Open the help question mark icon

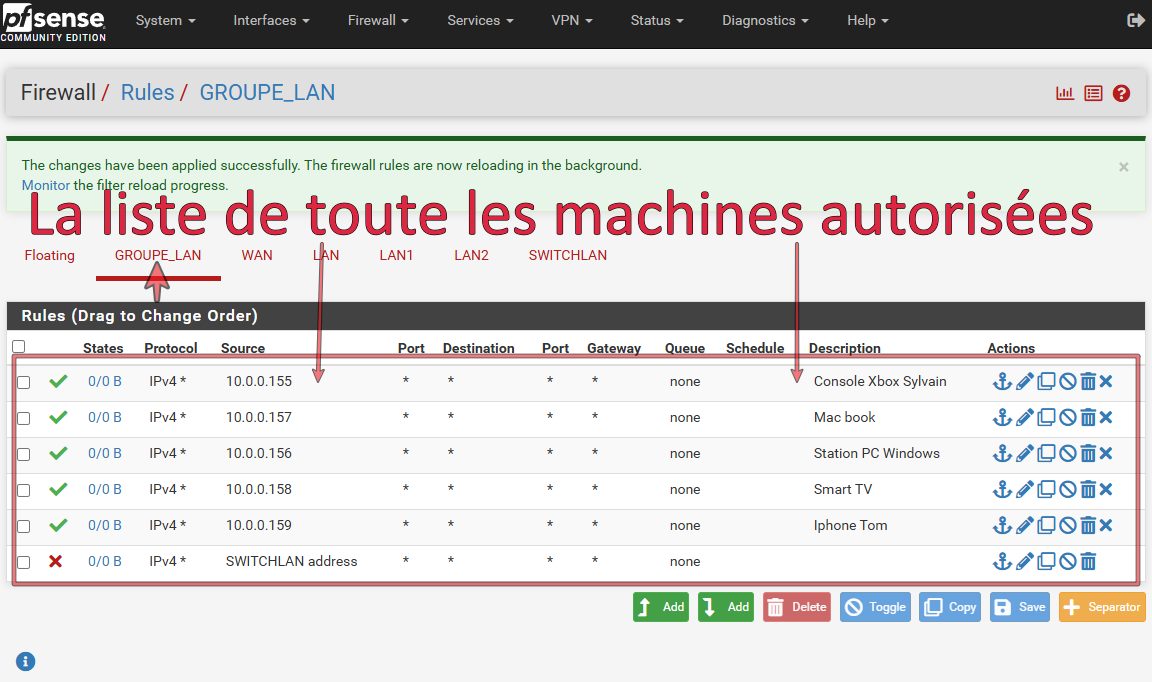coord(1121,93)
